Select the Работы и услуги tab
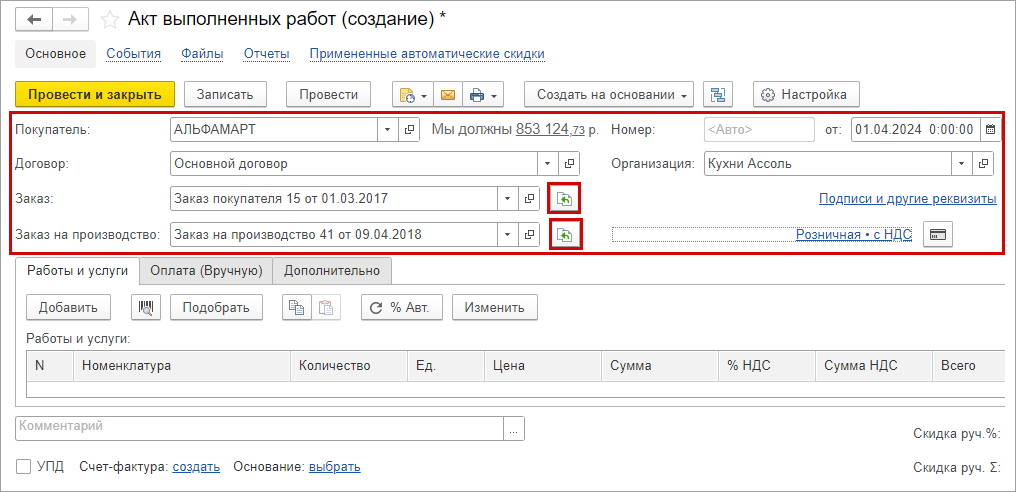Viewport: 1016px width, 492px height. point(78,271)
